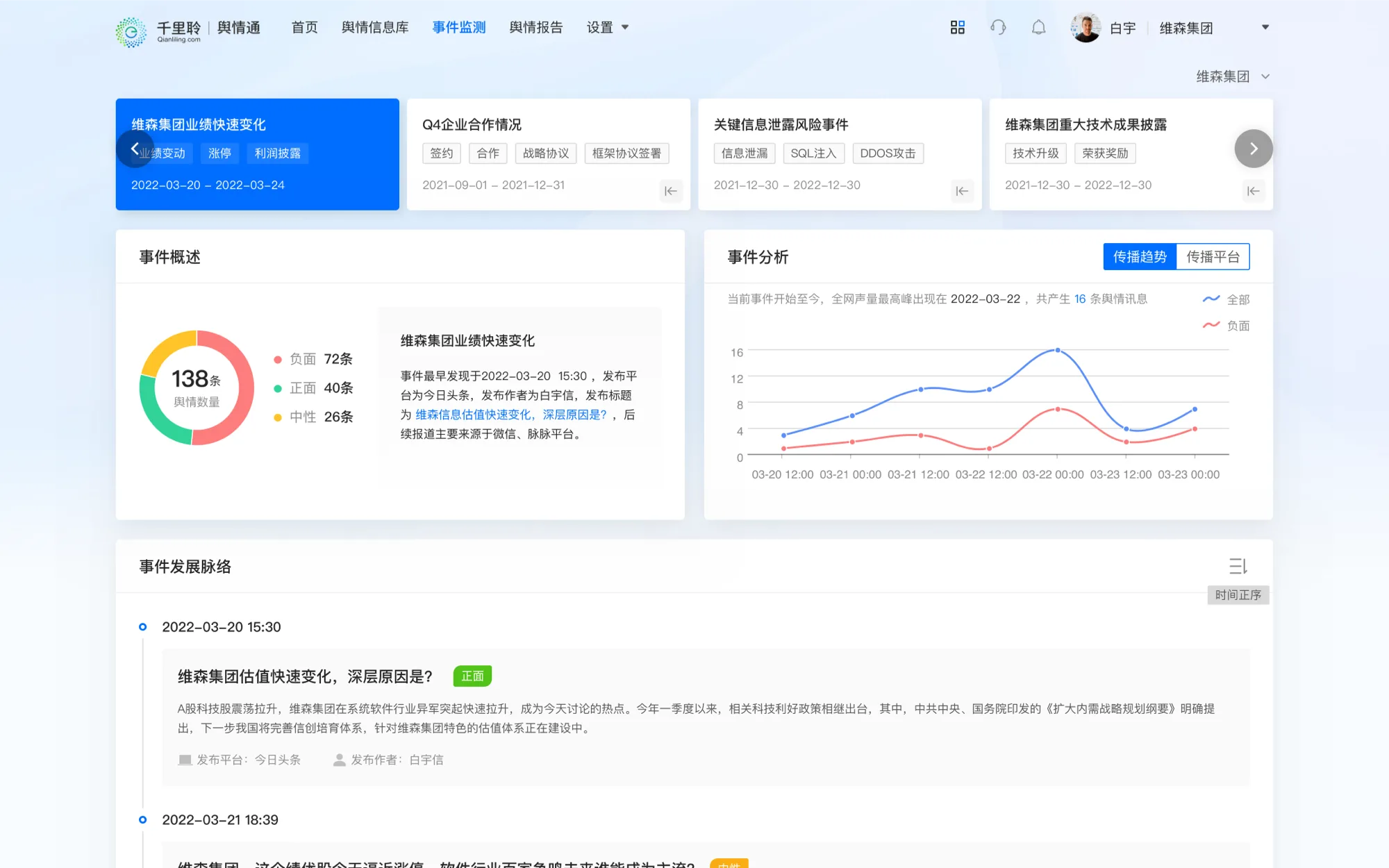Click the 涨停 tag on blue card
Viewport: 1389px width, 868px height.
(x=219, y=153)
